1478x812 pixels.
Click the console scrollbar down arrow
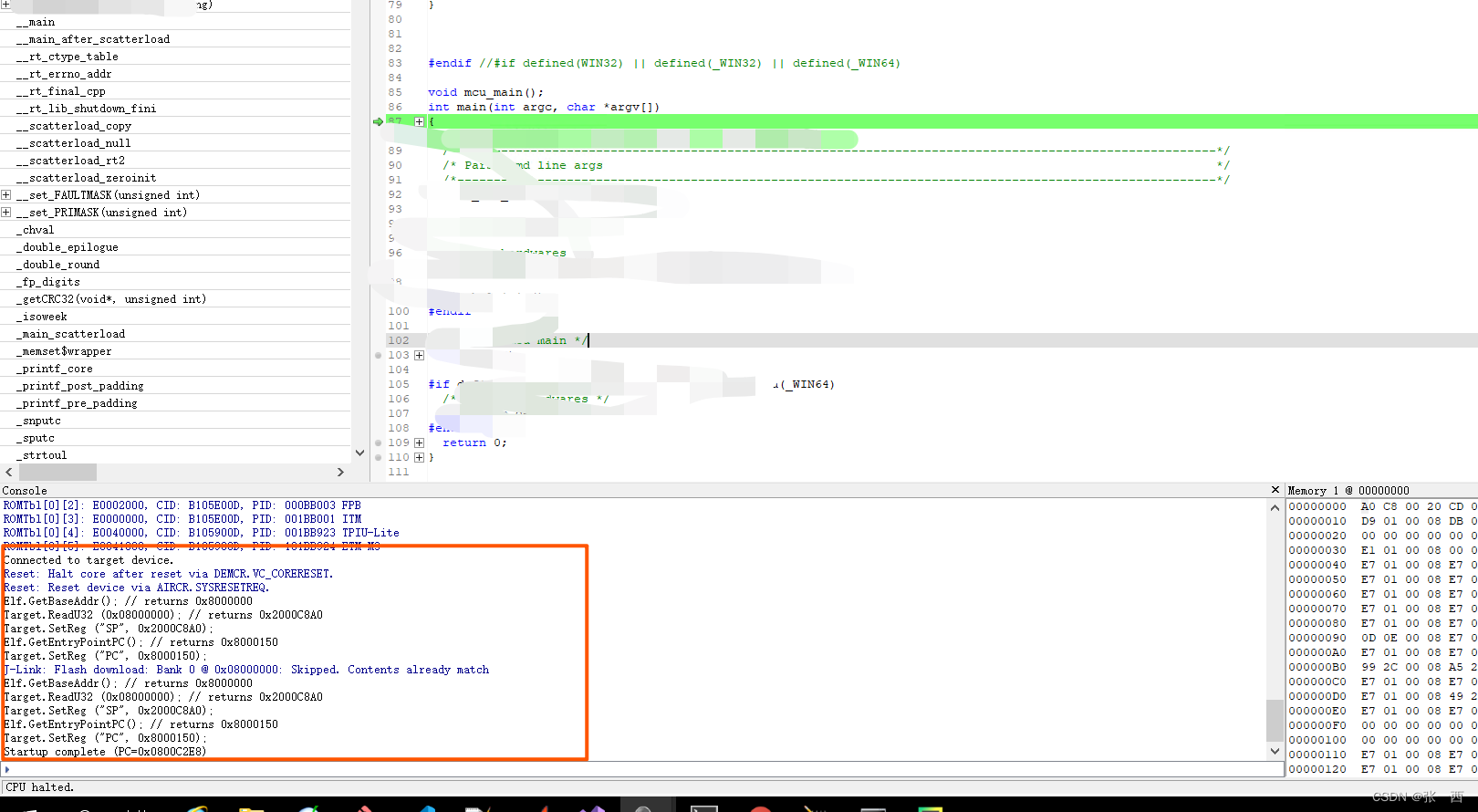(x=1275, y=751)
